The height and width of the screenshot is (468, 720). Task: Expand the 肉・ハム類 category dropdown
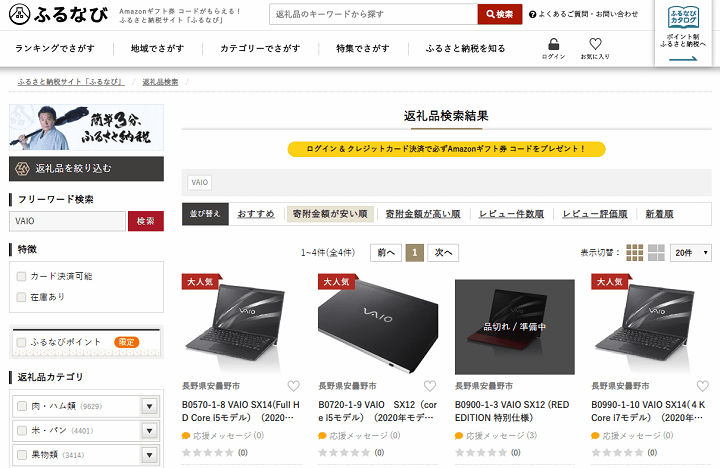pos(149,406)
